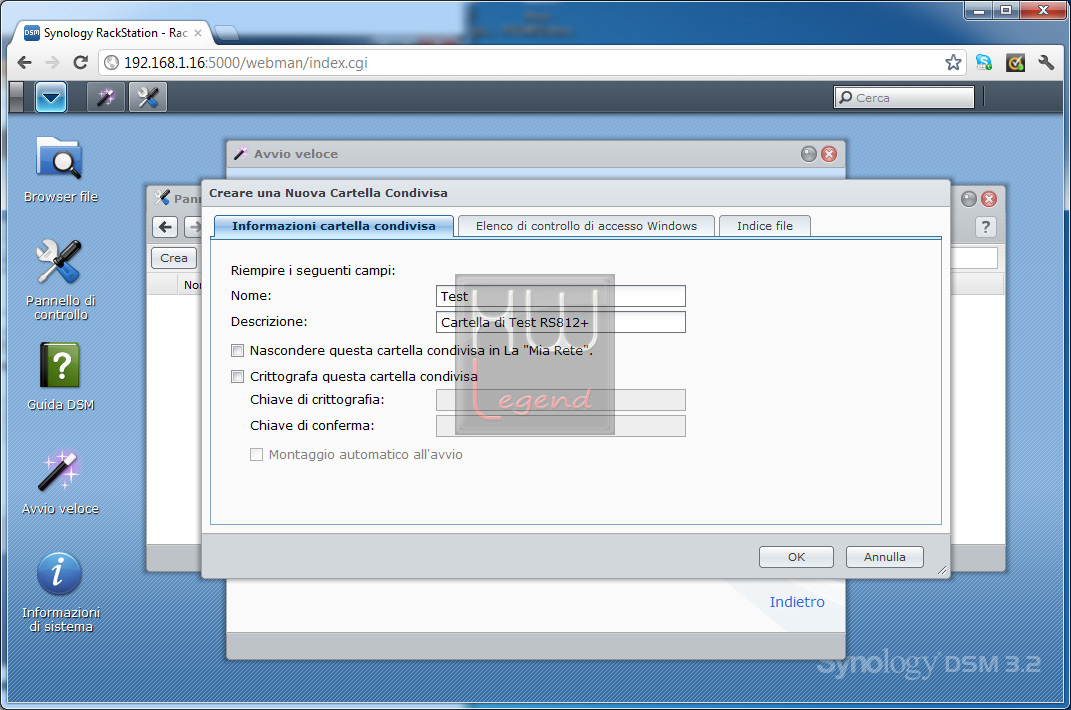
Task: Click the Descrizione text field
Action: point(561,322)
